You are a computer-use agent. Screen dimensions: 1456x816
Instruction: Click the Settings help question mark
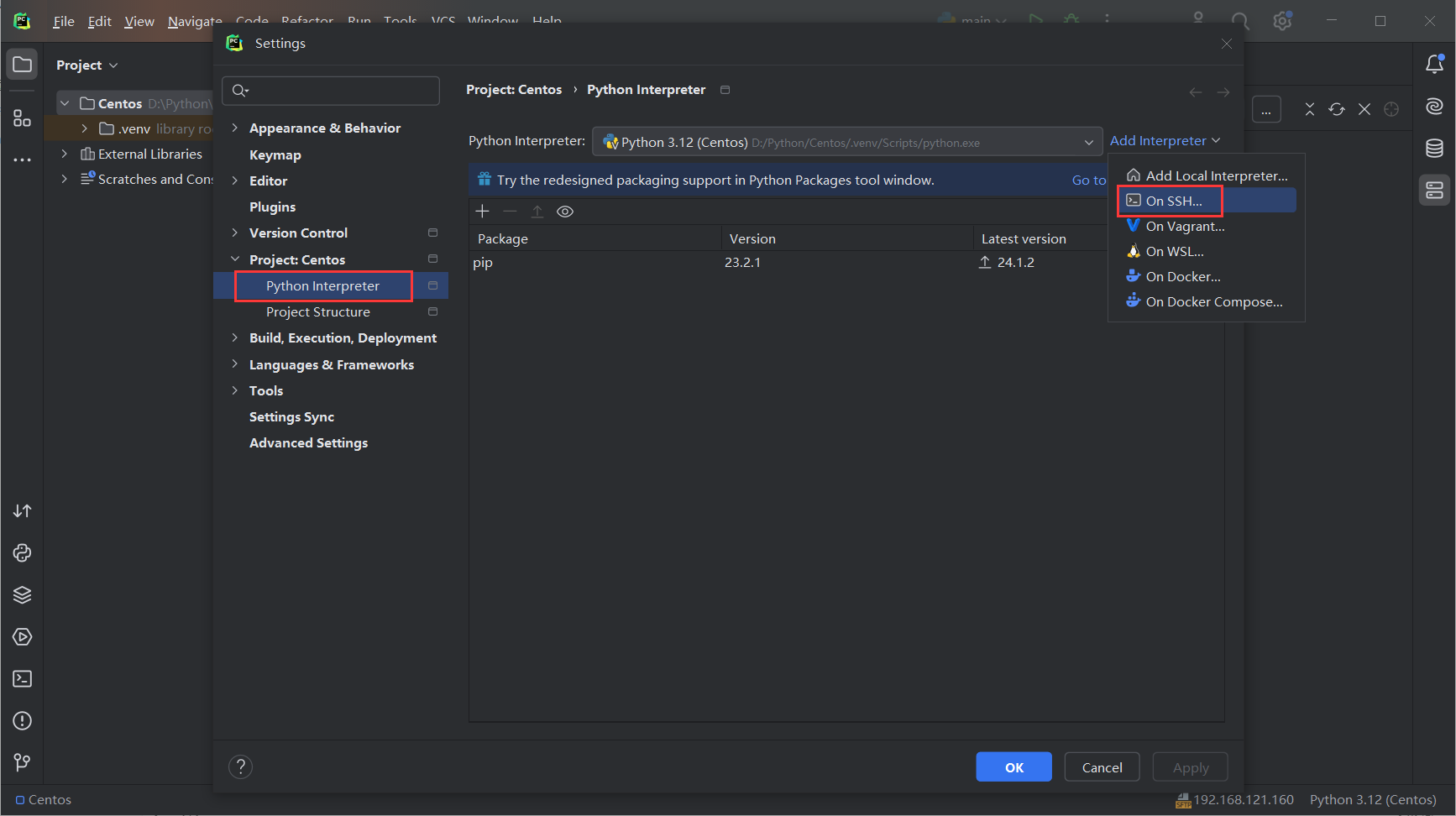(241, 766)
